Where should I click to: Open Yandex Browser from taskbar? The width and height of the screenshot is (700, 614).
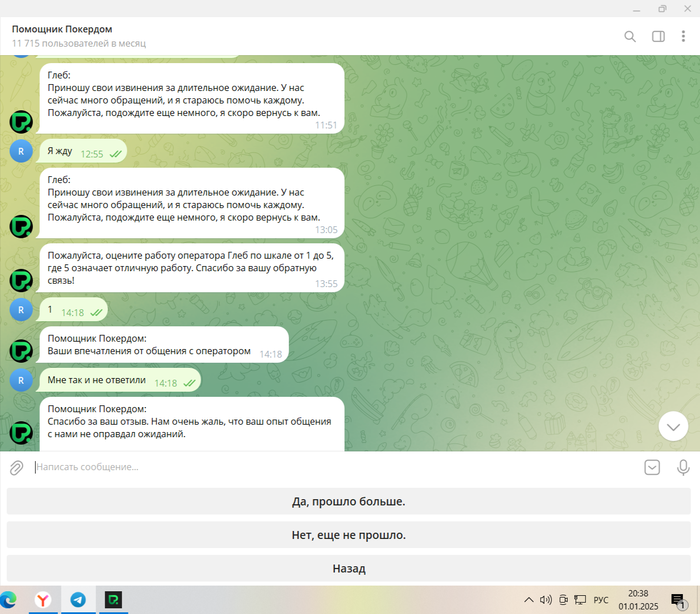click(43, 600)
